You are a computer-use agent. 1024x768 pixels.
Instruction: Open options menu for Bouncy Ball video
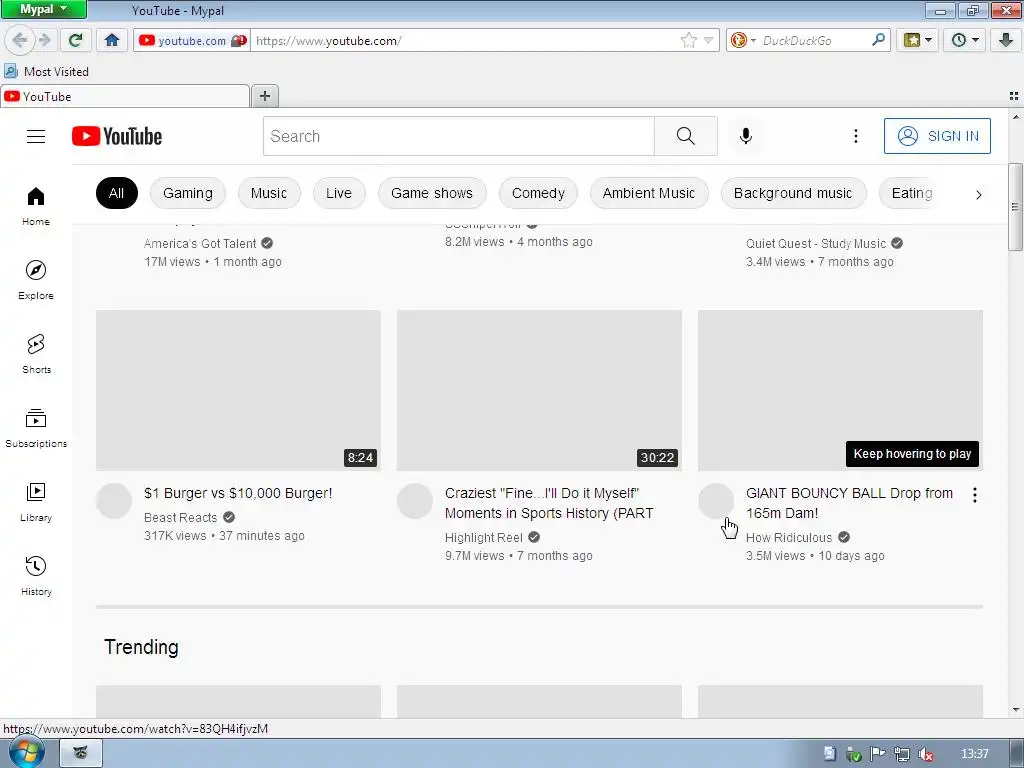[x=974, y=495]
